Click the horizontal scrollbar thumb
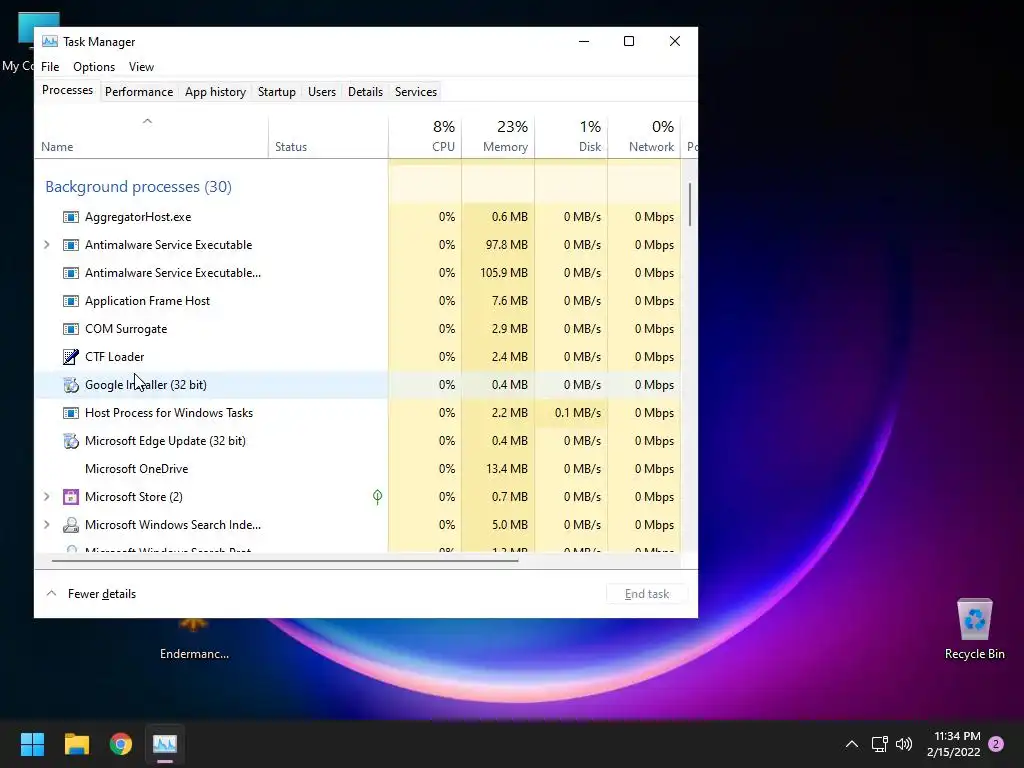The width and height of the screenshot is (1024, 768). point(285,560)
